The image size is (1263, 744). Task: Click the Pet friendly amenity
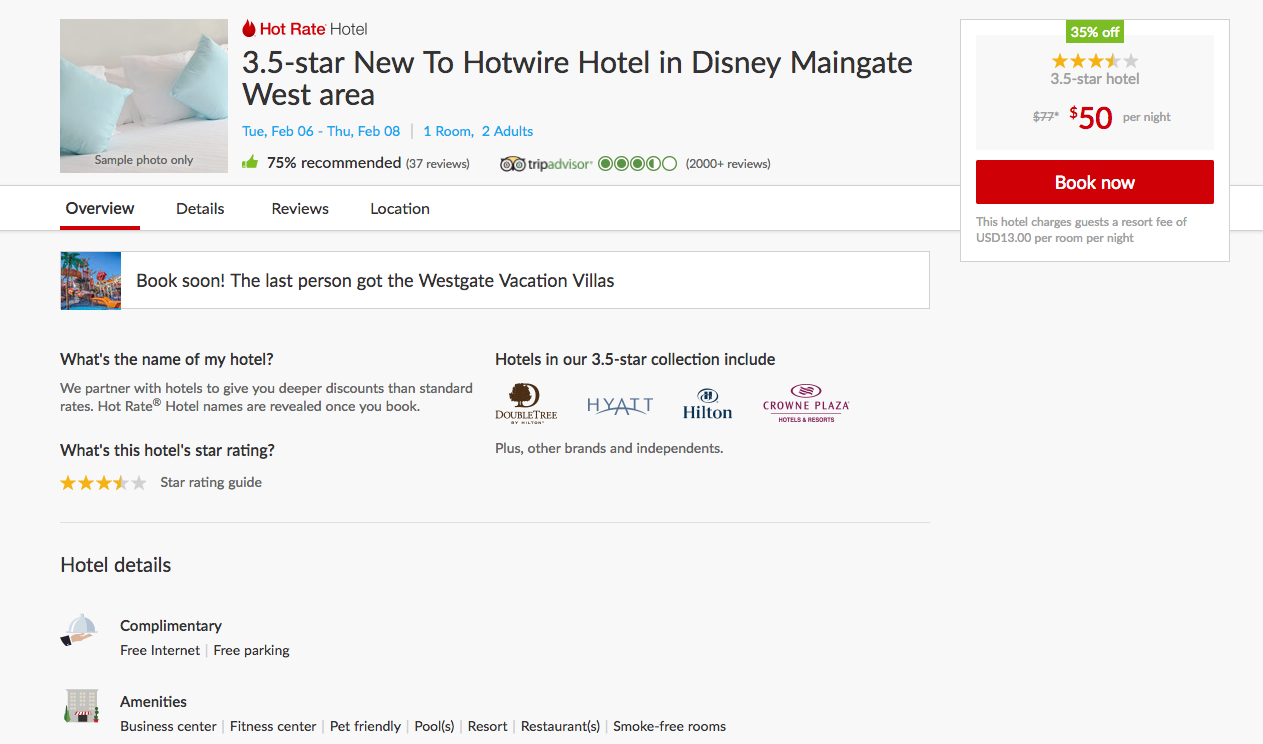365,726
